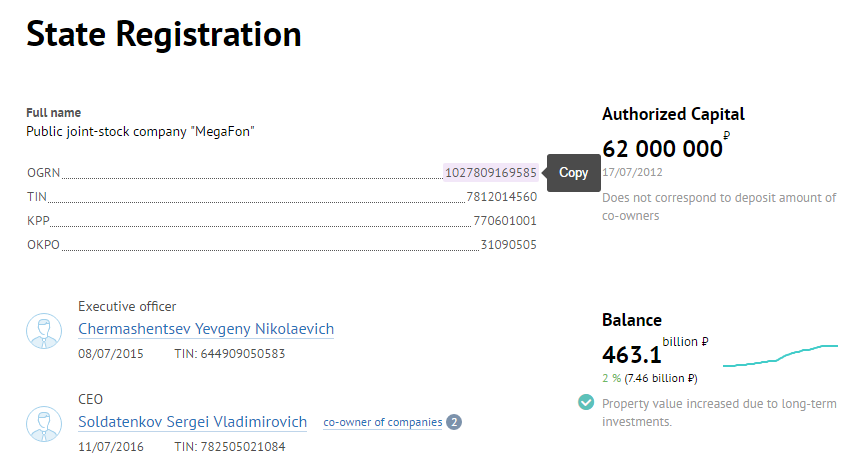
Task: Click the TIN value 7812014560
Action: [501, 197]
